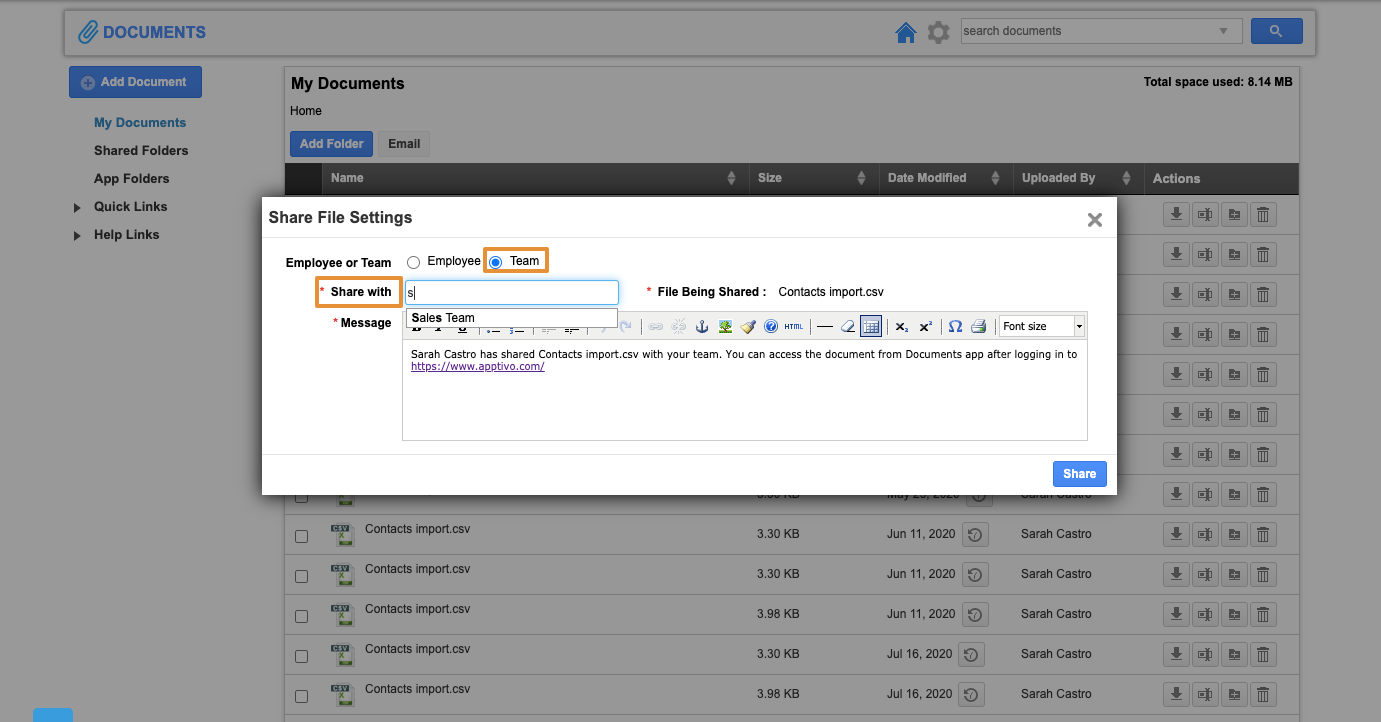
Task: Click into the Share with text field
Action: point(512,292)
